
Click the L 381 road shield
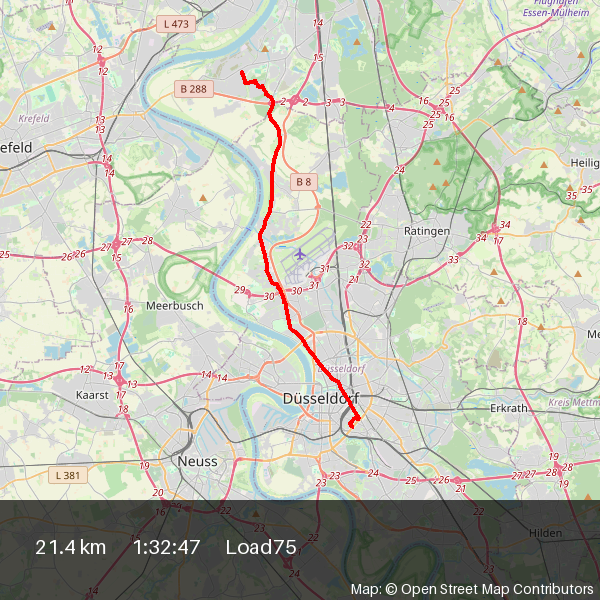pyautogui.click(x=68, y=475)
